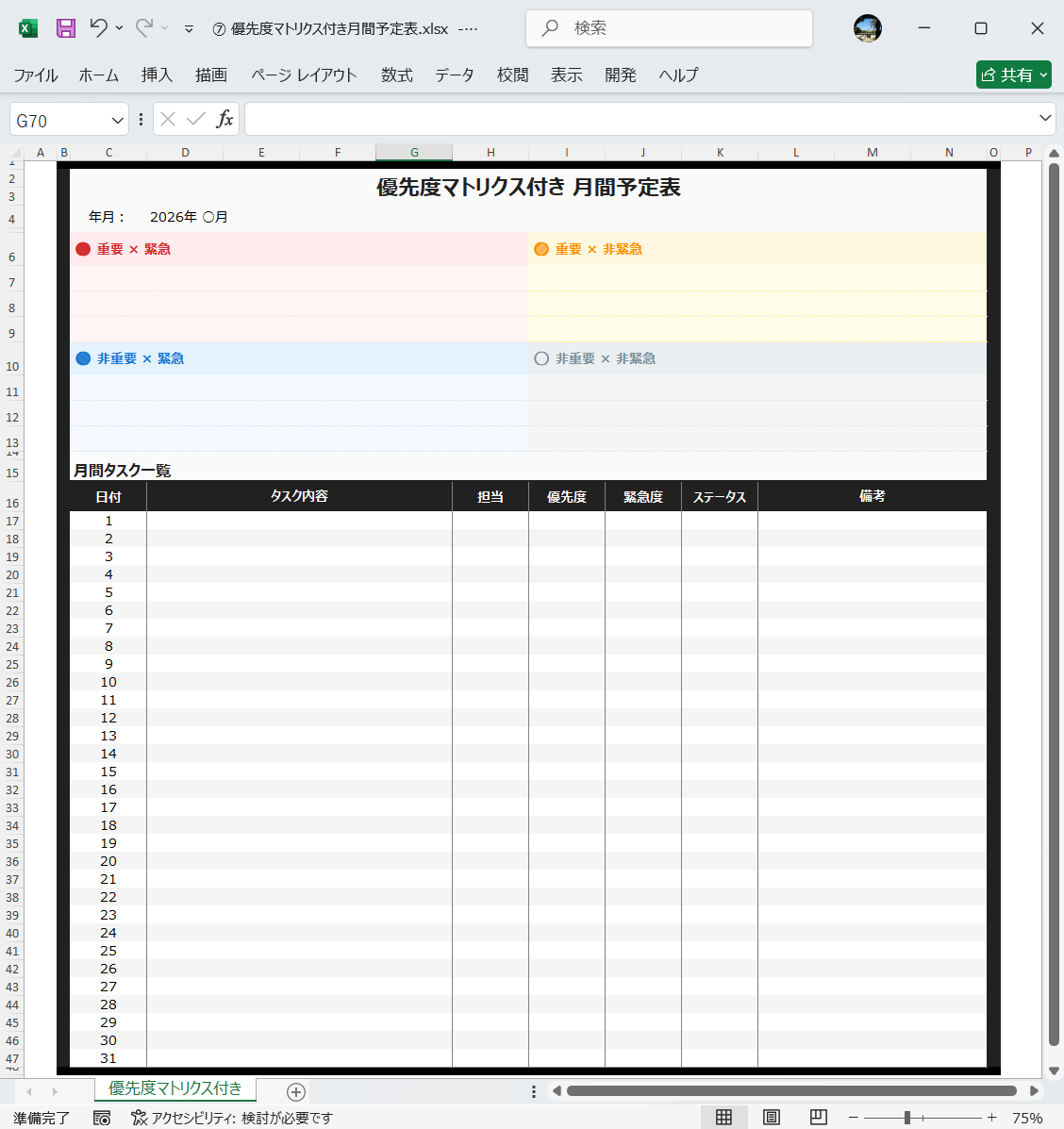Switch to the 開発 ribbon tab

coord(621,75)
